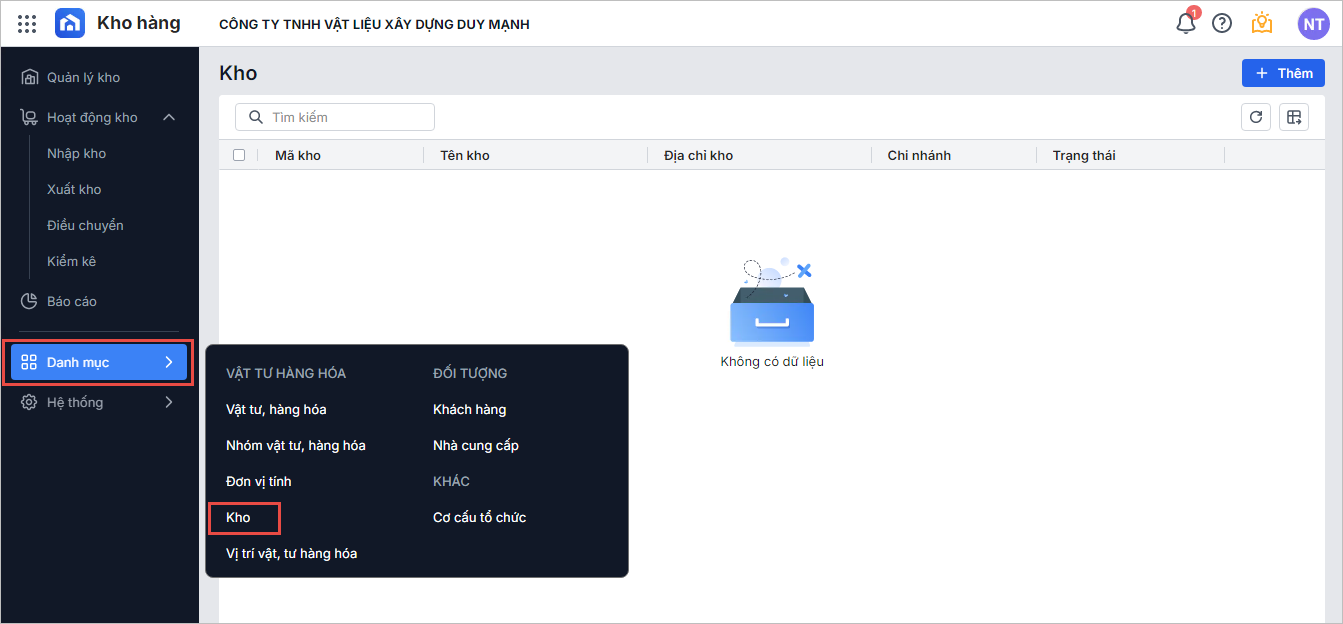Expand the Danh mục submenu chevron
Viewport: 1343px width, 624px height.
pyautogui.click(x=169, y=362)
